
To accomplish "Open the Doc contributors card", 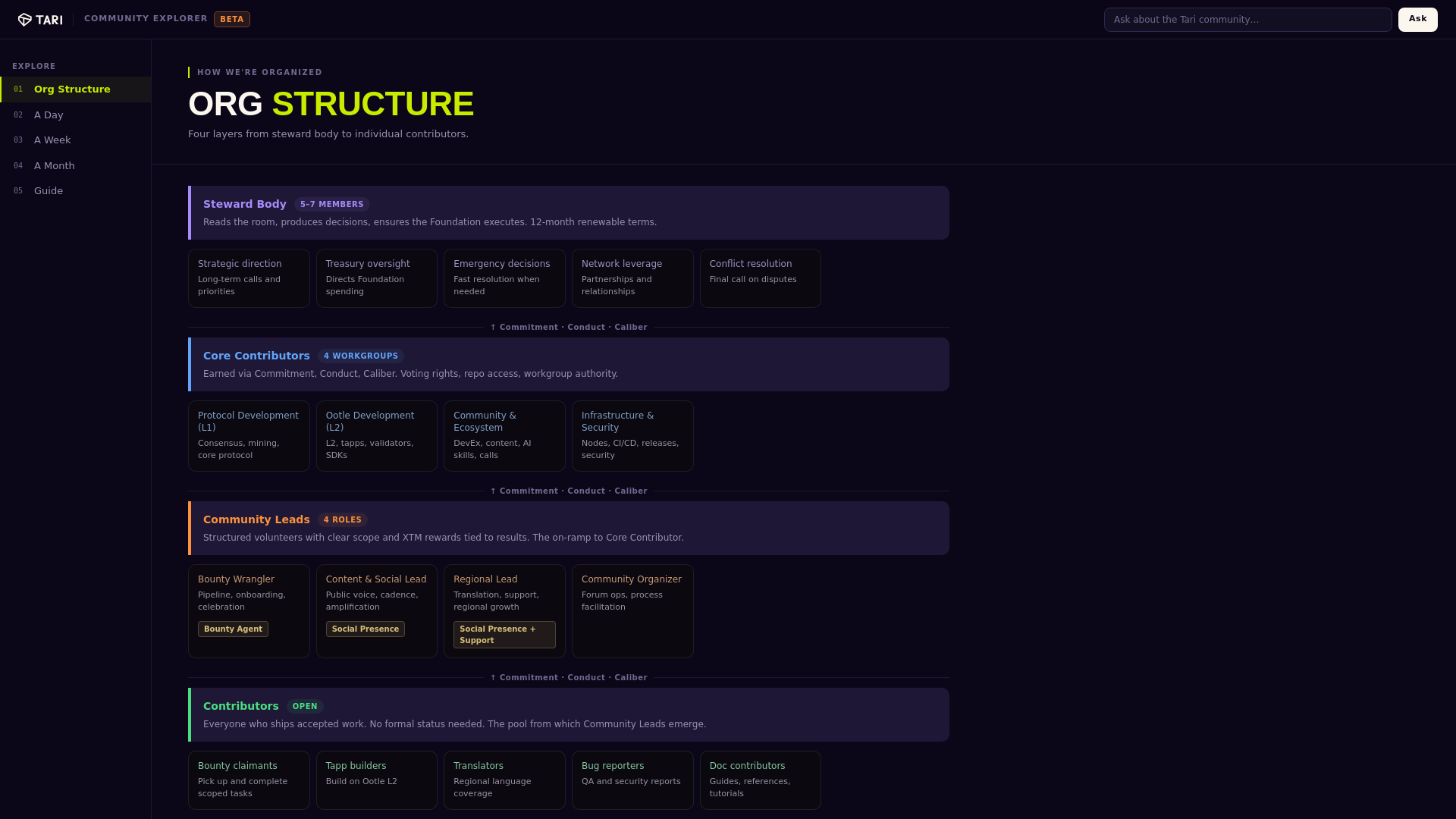I will pyautogui.click(x=761, y=780).
